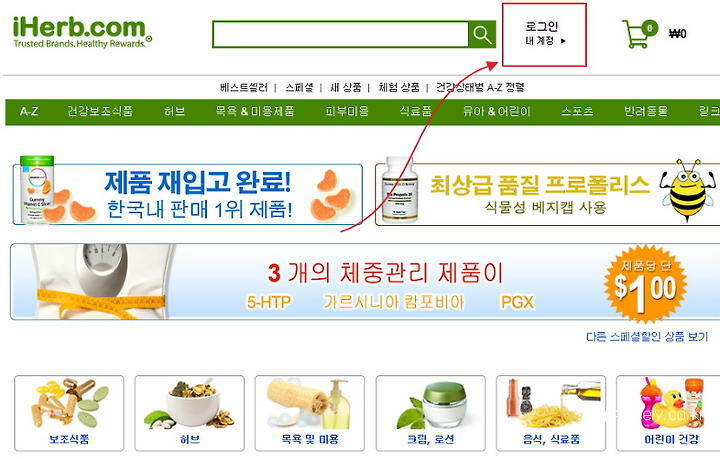Click the green magnifier search button

tap(482, 34)
